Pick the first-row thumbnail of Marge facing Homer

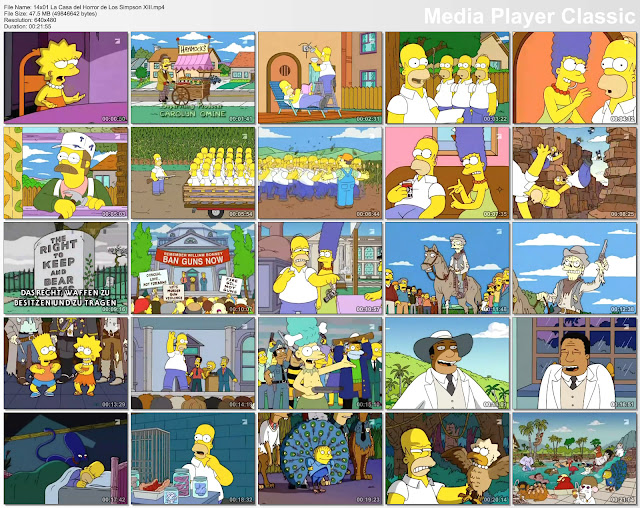[x=575, y=78]
